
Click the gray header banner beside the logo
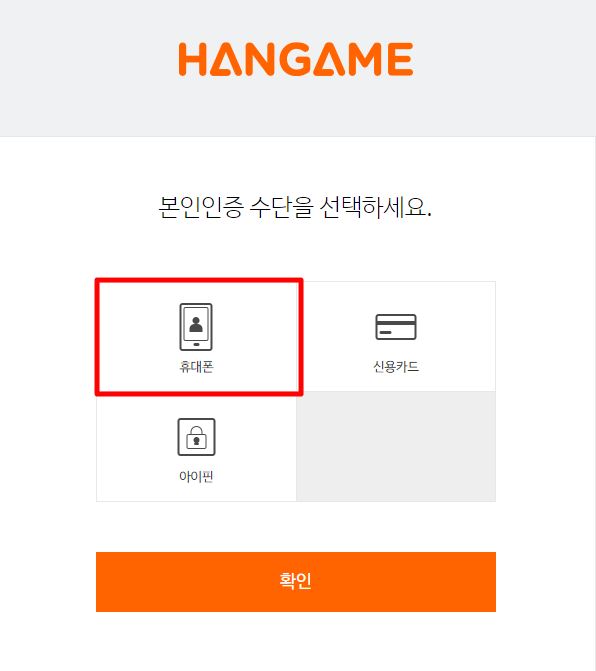click(492, 68)
